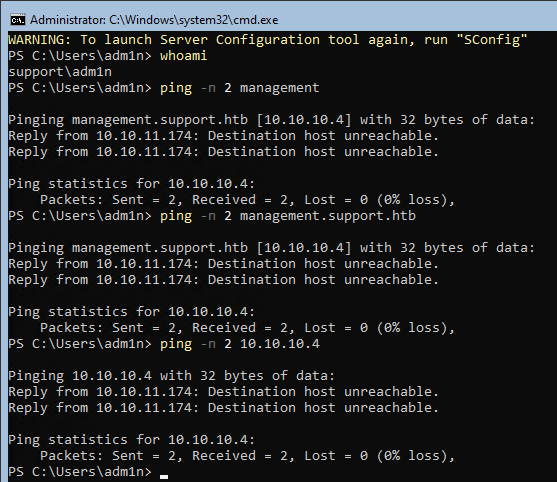Viewport: 557px width, 482px height.
Task: Click the first 'Pinging management.support.htb' output line
Action: 271,120
